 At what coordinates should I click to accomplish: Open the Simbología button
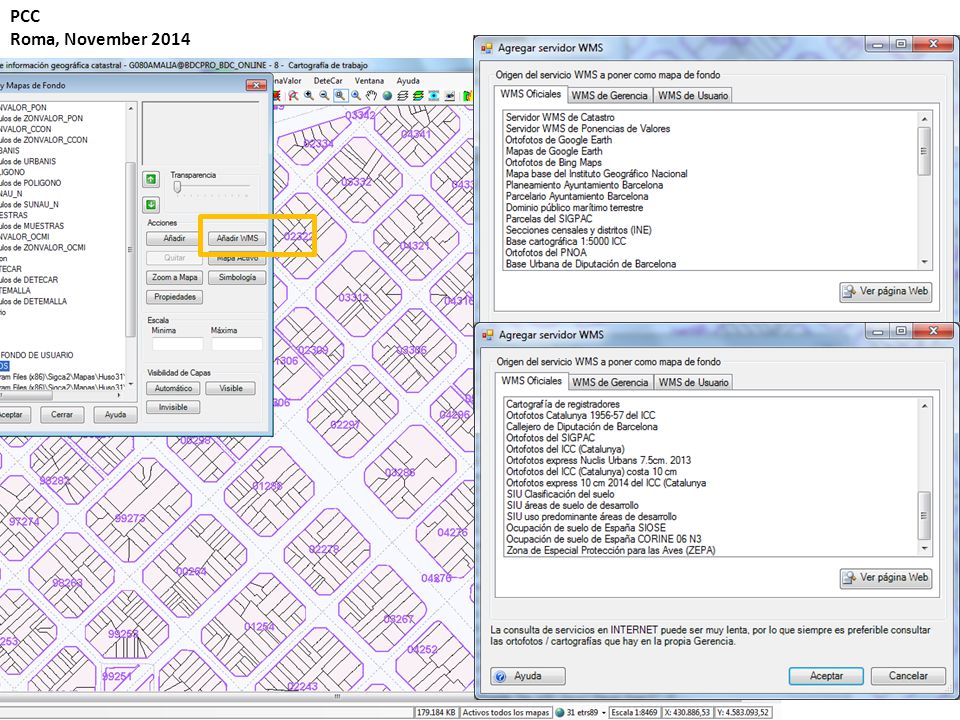(238, 277)
